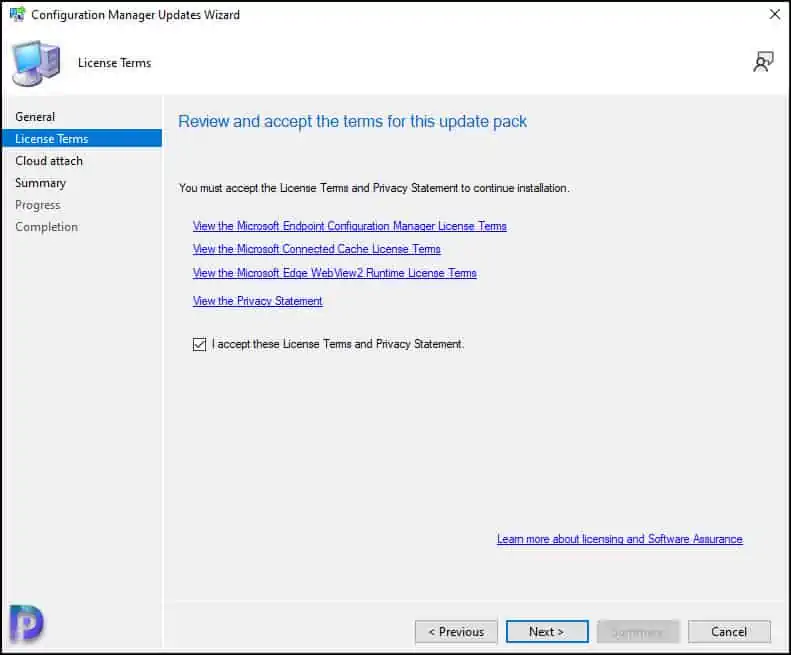791x655 pixels.
Task: Click the text You must accept the License Terms
Action: [x=374, y=188]
